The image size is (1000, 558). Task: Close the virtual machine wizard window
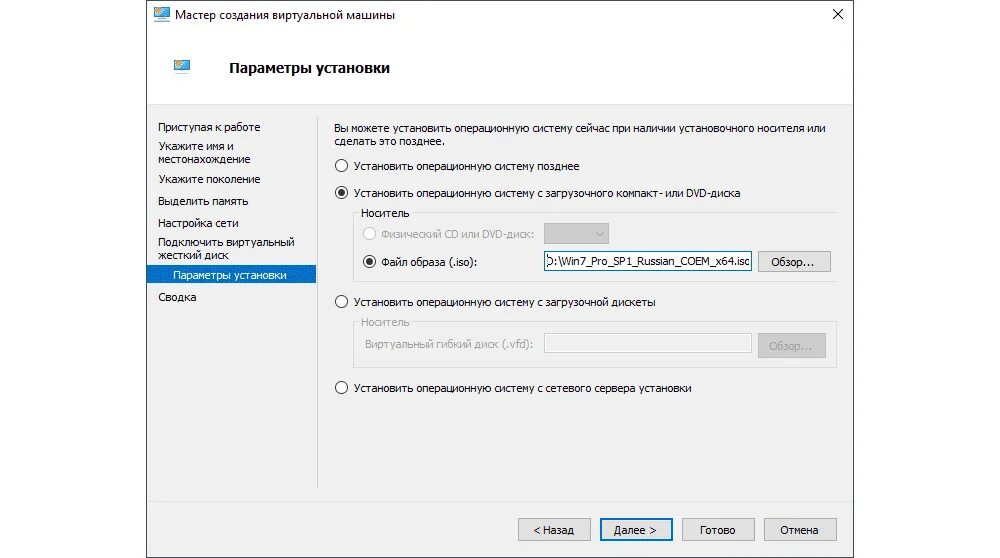838,14
